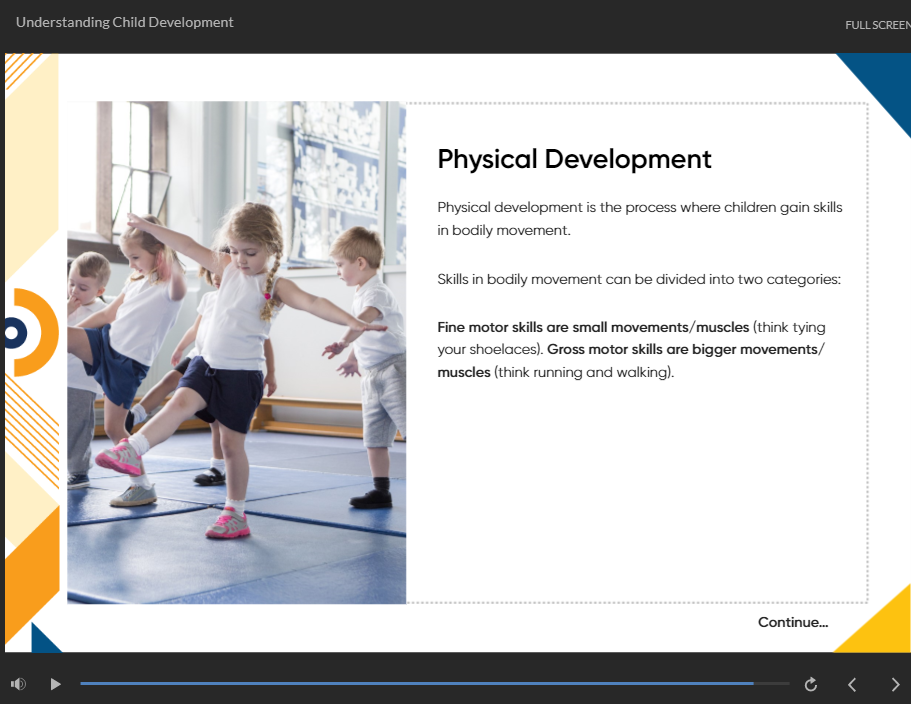Jump to the unfilled gray end of the seekbar
Viewport: 911px width, 704px height.
[772, 684]
